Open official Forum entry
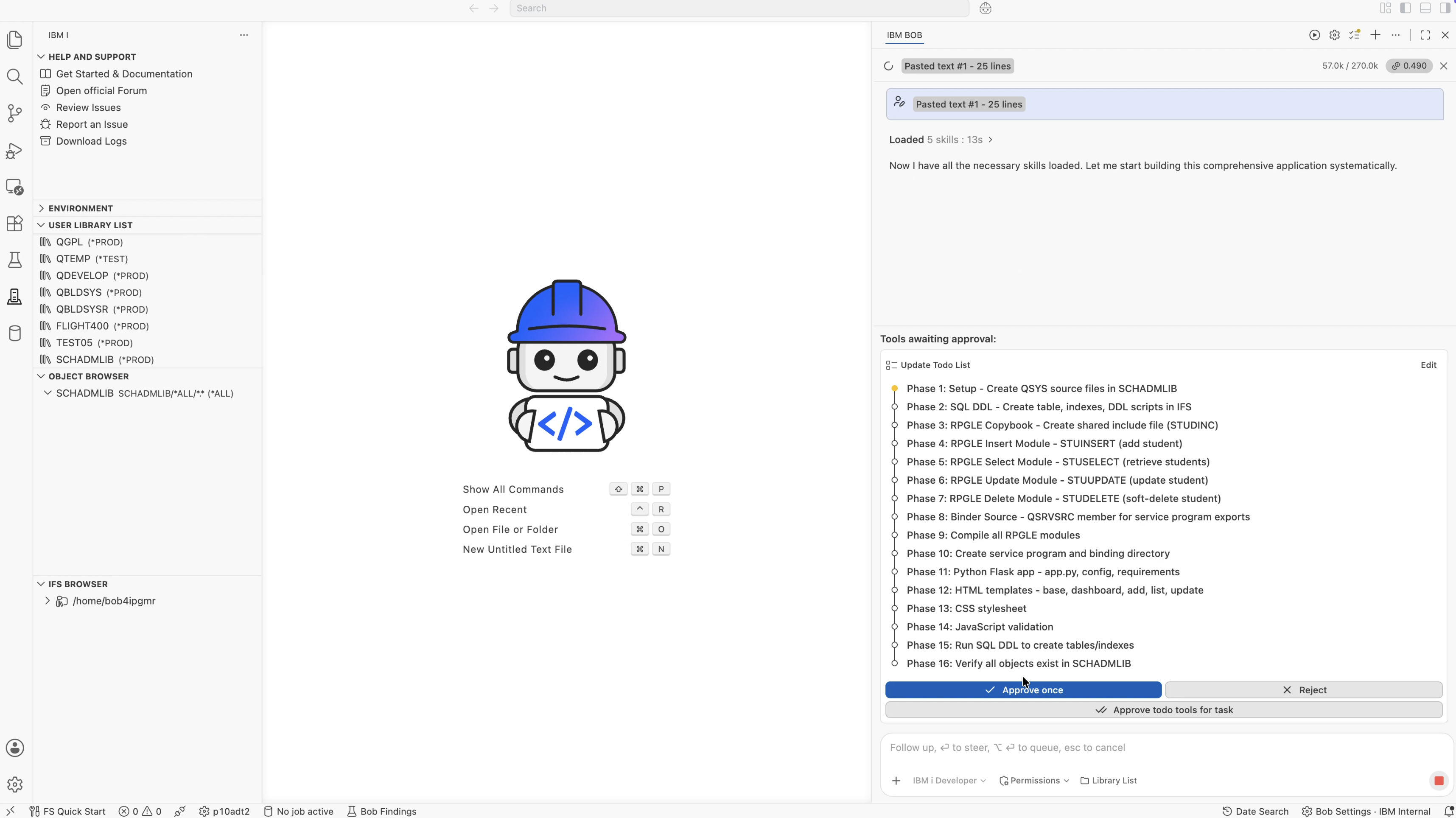 101,91
